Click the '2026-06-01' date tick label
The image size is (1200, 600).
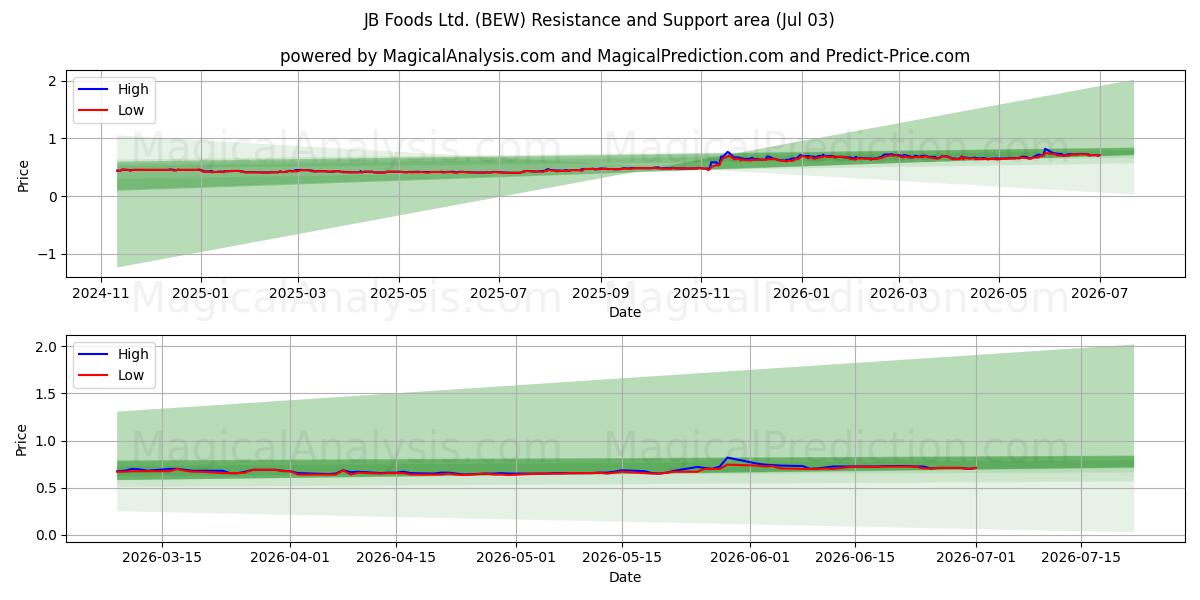(750, 558)
